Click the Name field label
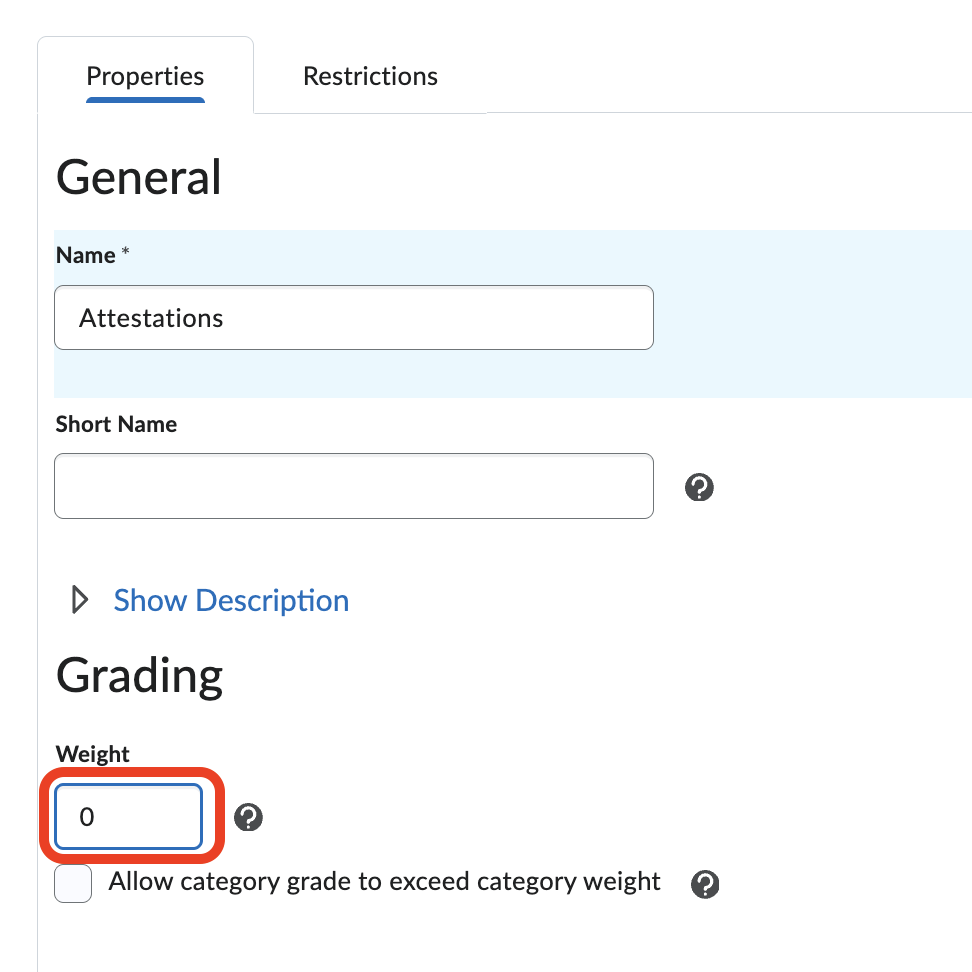Viewport: 972px width, 972px height. click(86, 255)
